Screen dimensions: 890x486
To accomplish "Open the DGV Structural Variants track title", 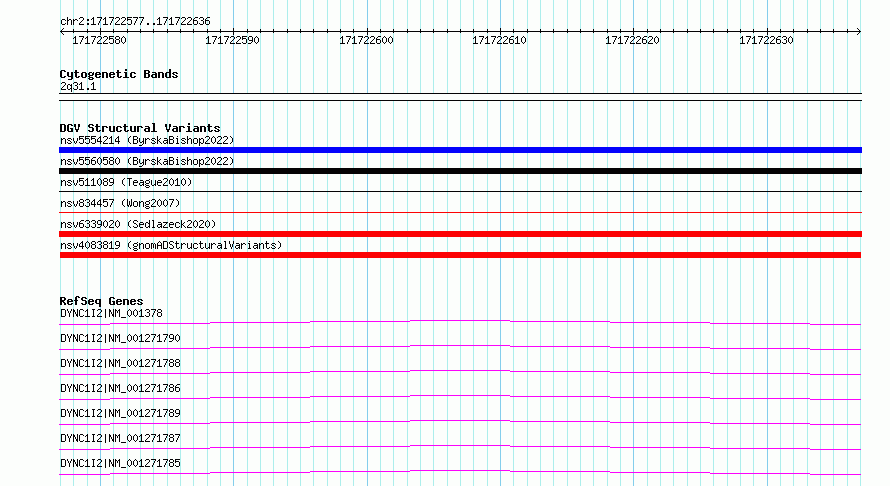I will (140, 128).
